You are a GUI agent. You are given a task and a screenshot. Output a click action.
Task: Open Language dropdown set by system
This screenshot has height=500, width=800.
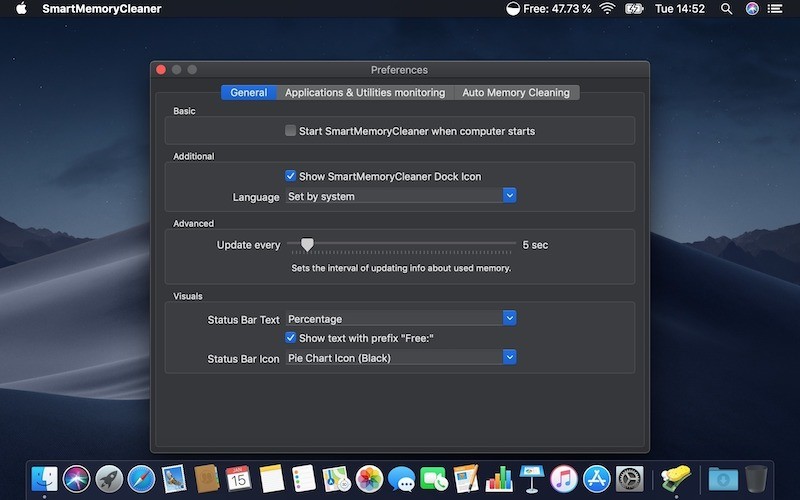[x=401, y=196]
